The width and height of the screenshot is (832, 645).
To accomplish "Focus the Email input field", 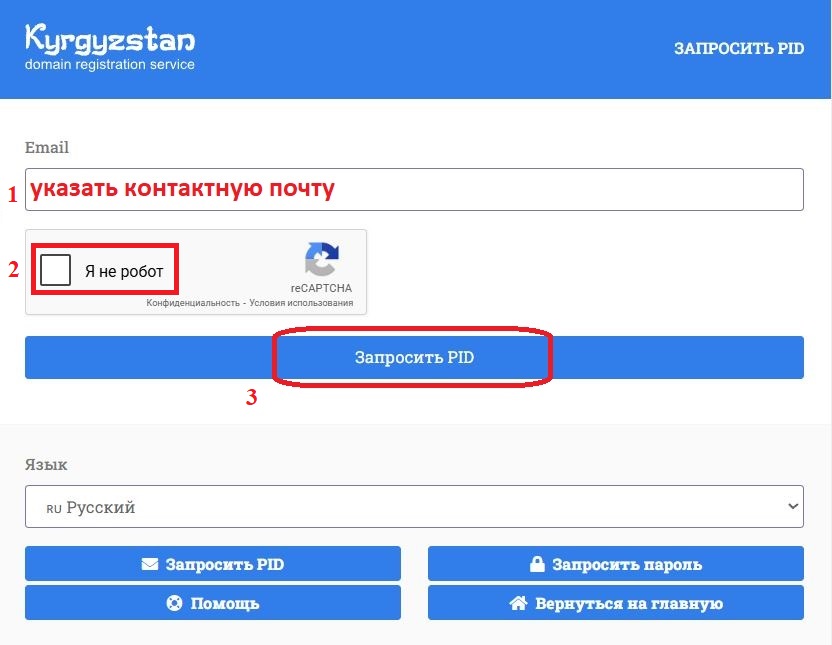I will click(414, 189).
